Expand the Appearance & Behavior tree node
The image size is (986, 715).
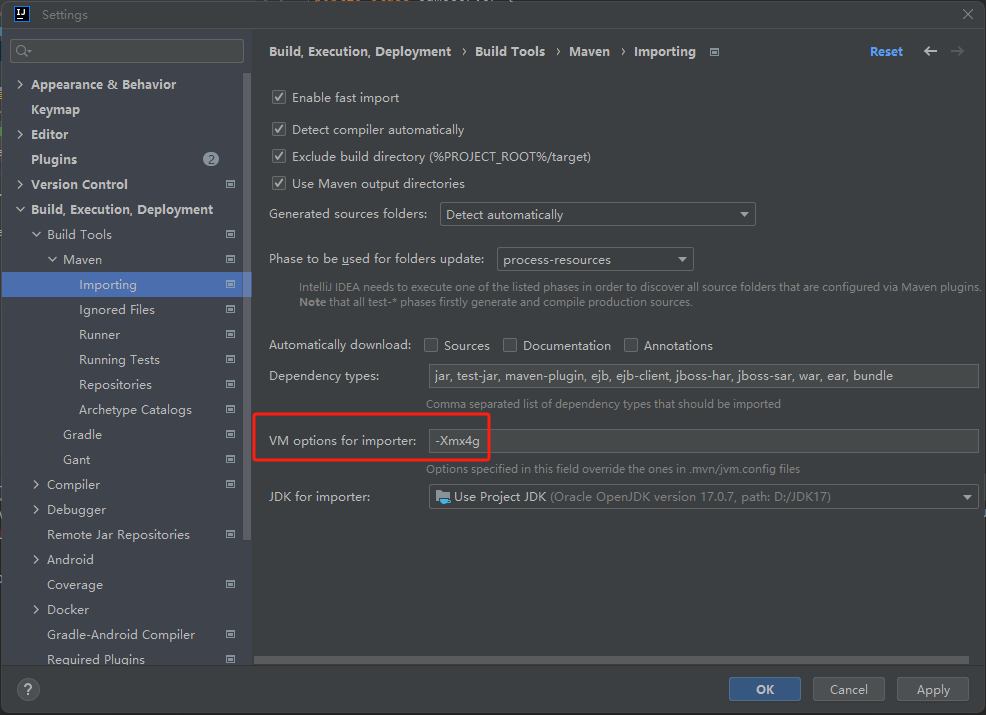[20, 85]
